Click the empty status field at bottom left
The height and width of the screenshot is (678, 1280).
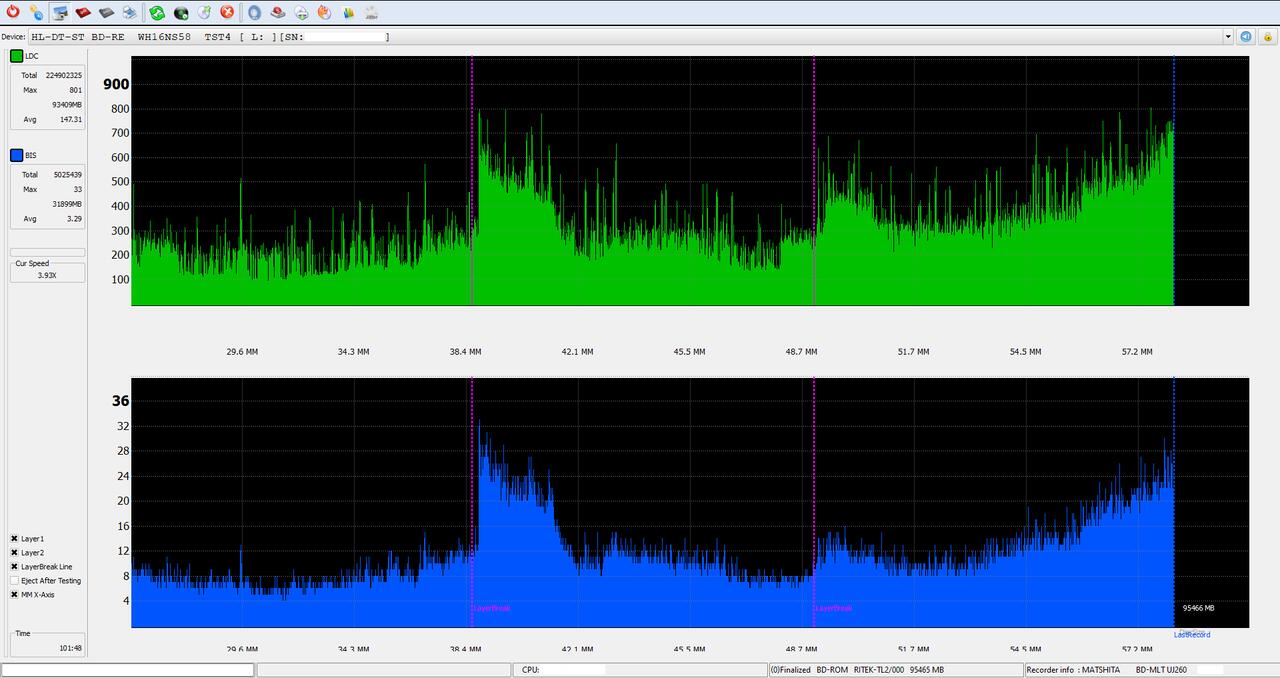pyautogui.click(x=128, y=669)
